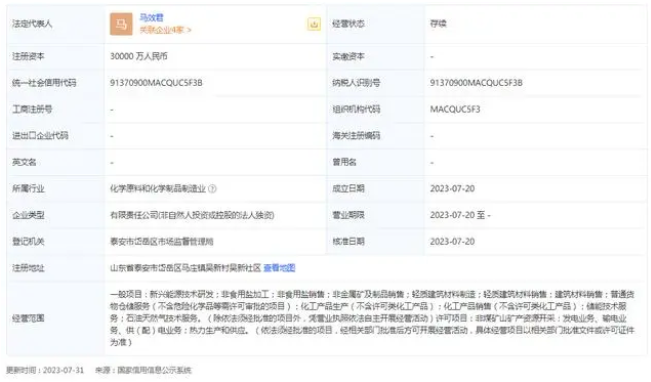The image size is (651, 382).
Task: Click the 成立日期 value 2023-07-20
Action: click(x=452, y=189)
